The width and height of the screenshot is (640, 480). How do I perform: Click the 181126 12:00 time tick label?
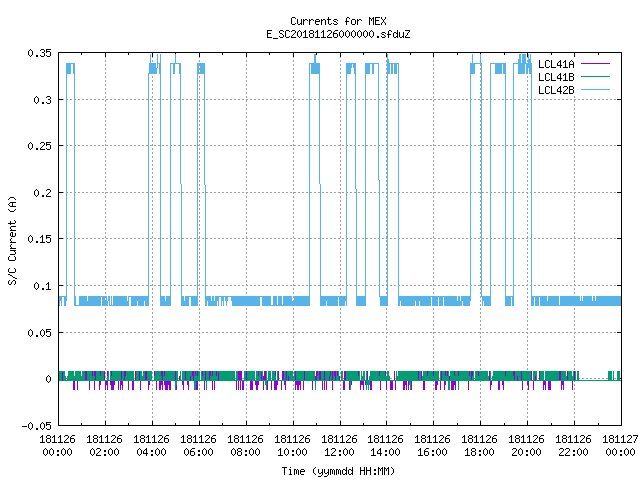pos(339,446)
